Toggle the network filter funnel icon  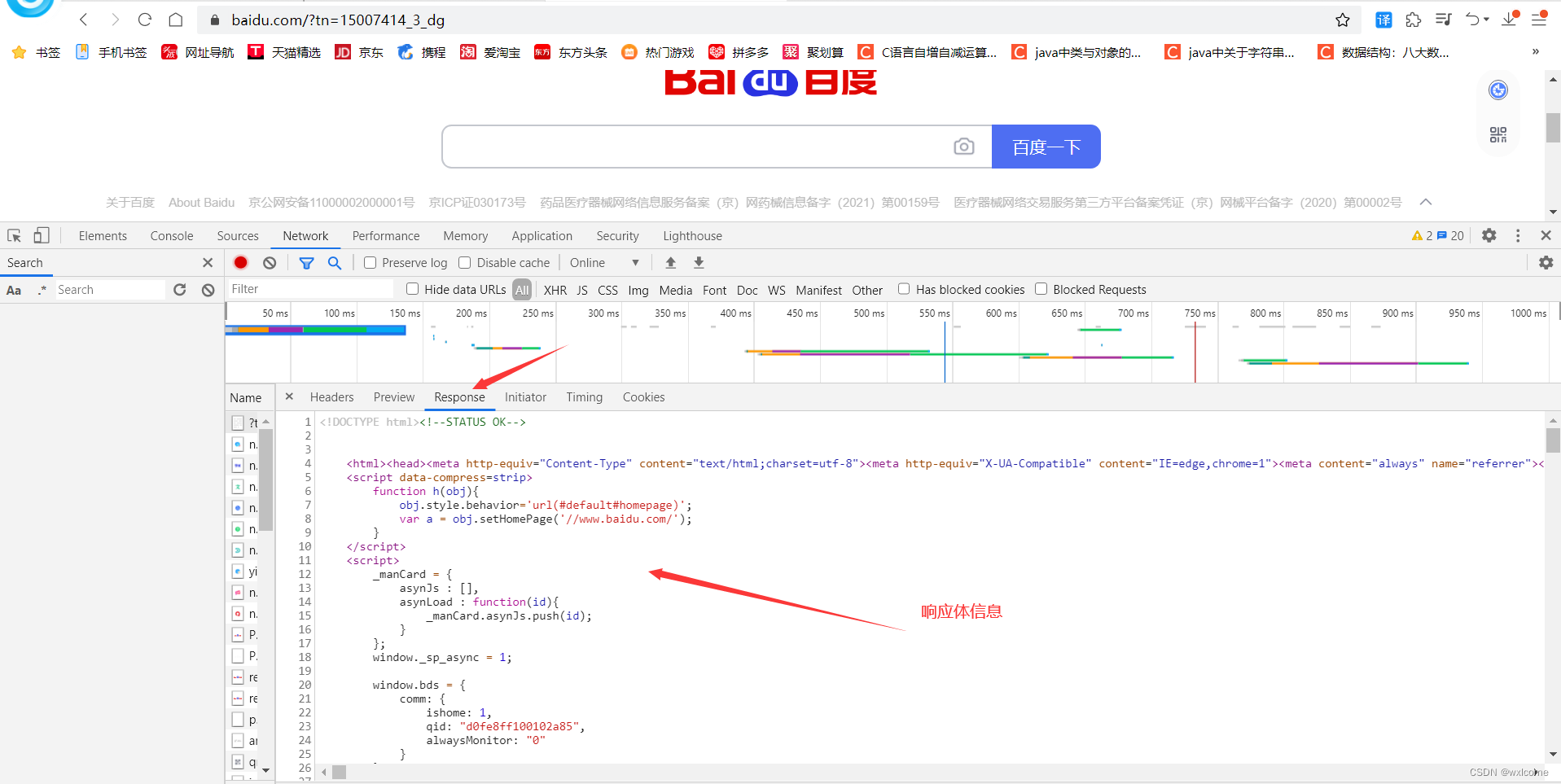(x=306, y=262)
